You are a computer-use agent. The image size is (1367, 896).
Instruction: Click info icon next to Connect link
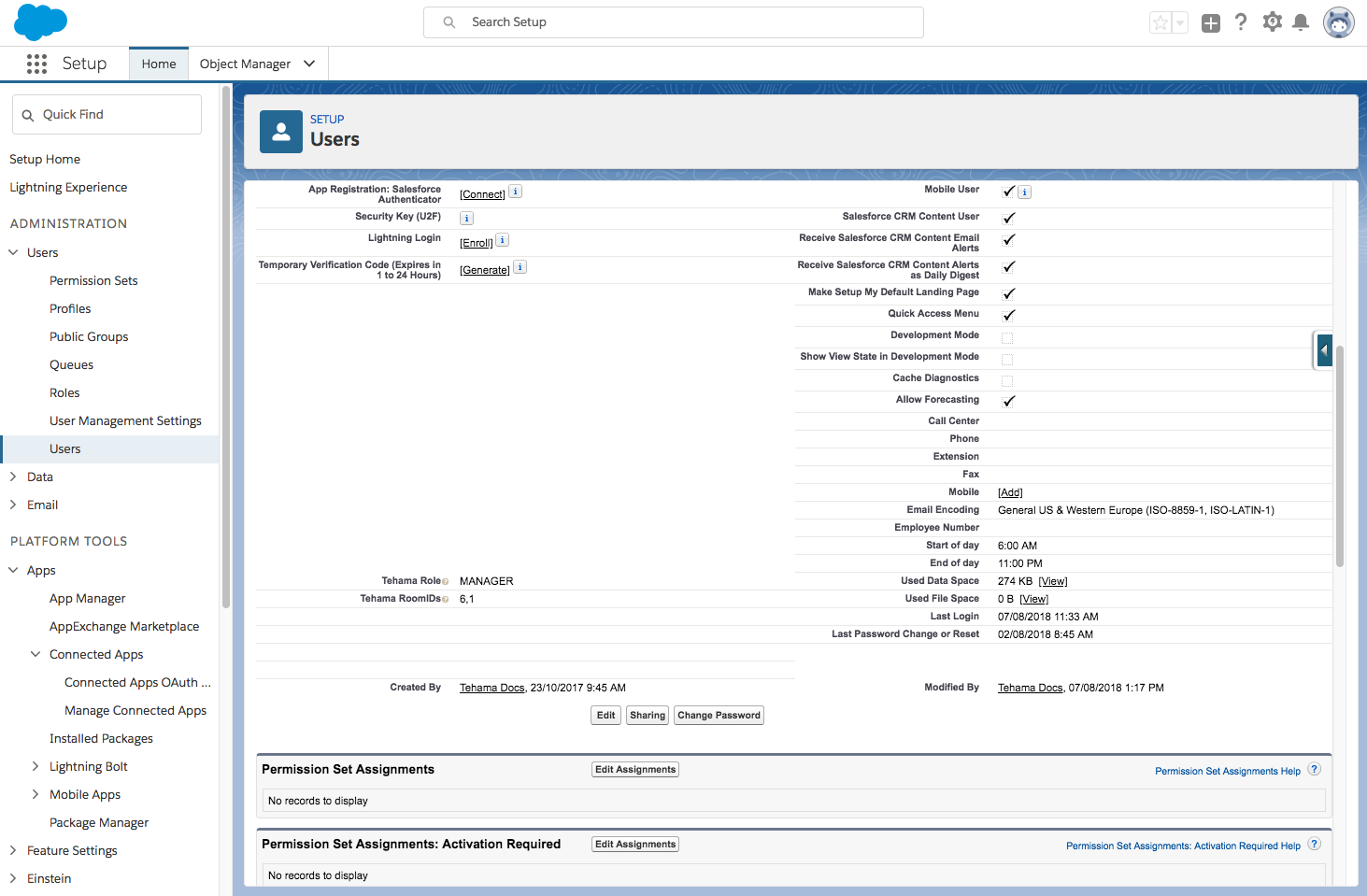click(516, 192)
